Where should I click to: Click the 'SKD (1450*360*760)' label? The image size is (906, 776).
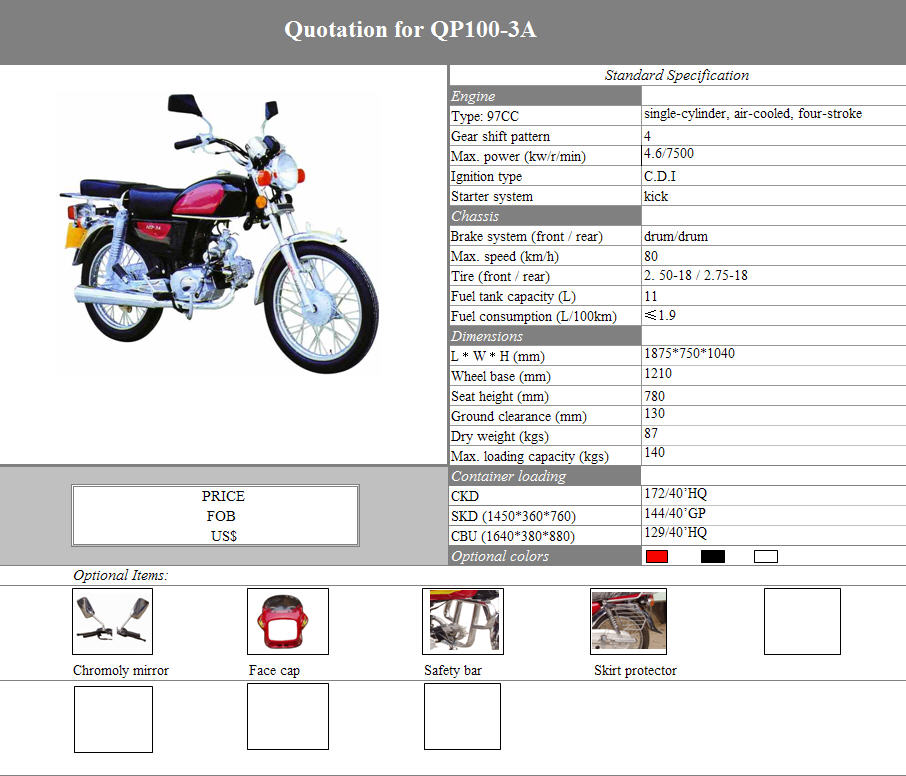point(513,517)
